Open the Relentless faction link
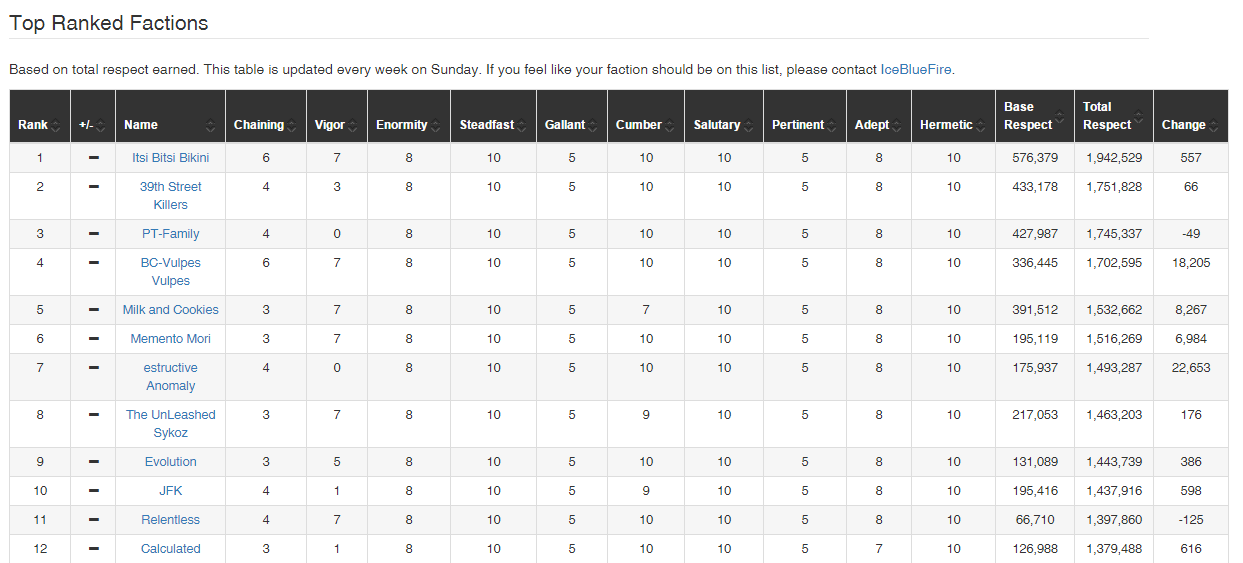This screenshot has height=563, width=1243. (170, 520)
